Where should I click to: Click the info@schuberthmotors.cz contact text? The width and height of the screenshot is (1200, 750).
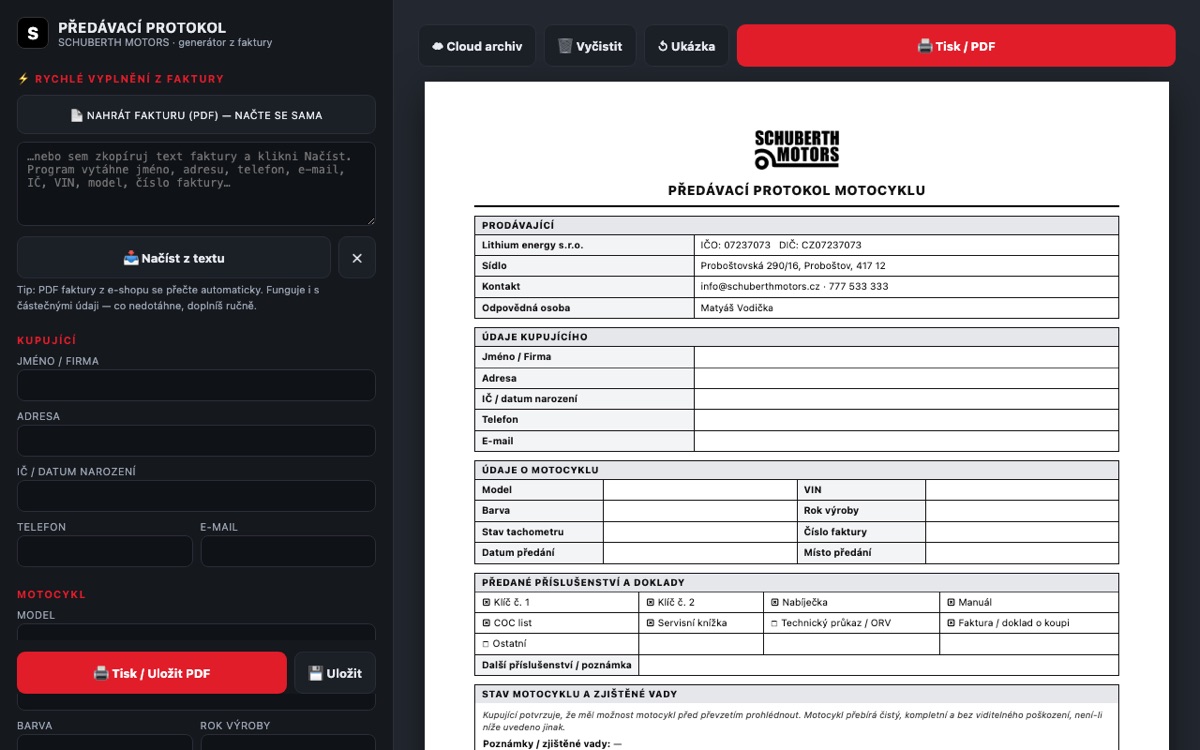pyautogui.click(x=795, y=287)
